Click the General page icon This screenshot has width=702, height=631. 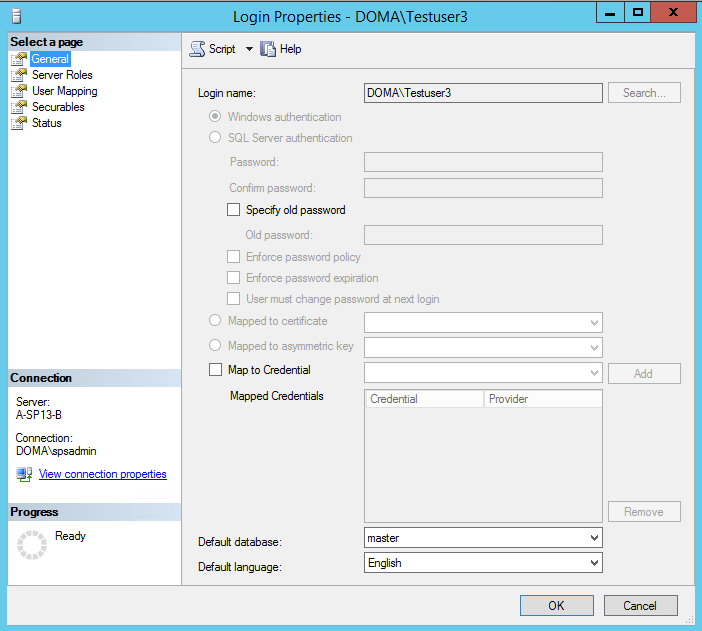[19, 59]
